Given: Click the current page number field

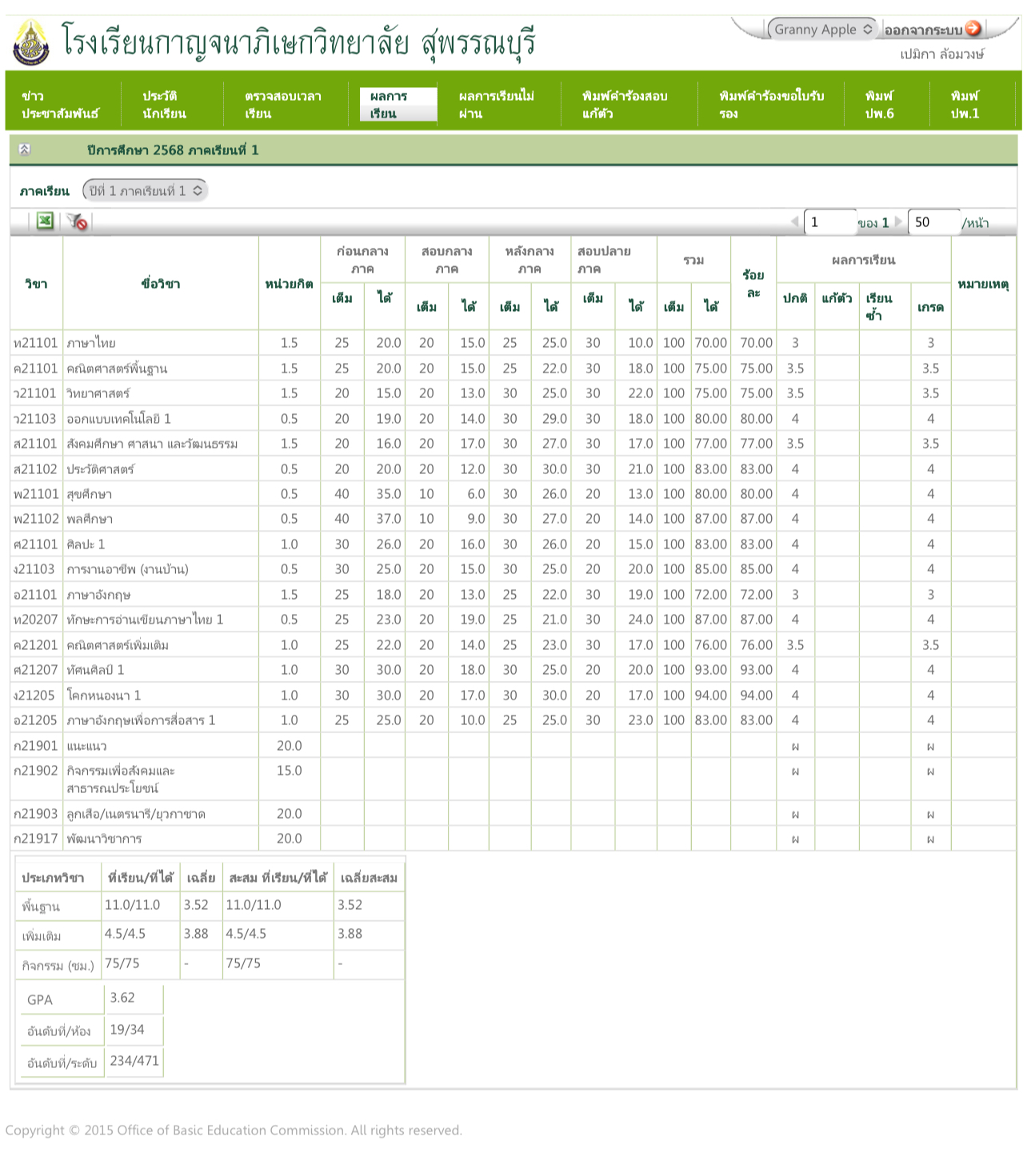Looking at the screenshot, I should [829, 222].
